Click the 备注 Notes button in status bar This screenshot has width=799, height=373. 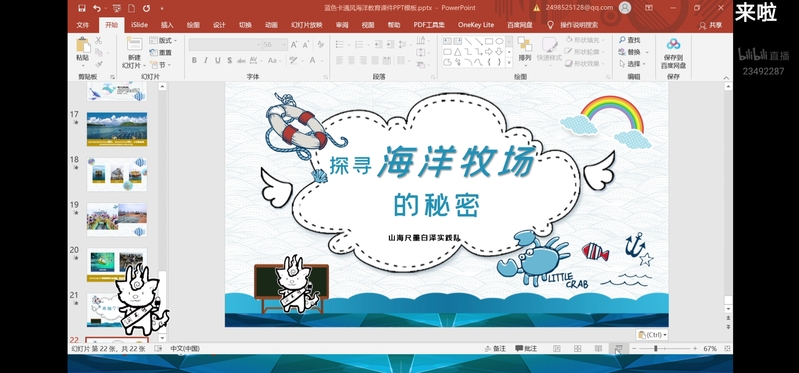(495, 349)
